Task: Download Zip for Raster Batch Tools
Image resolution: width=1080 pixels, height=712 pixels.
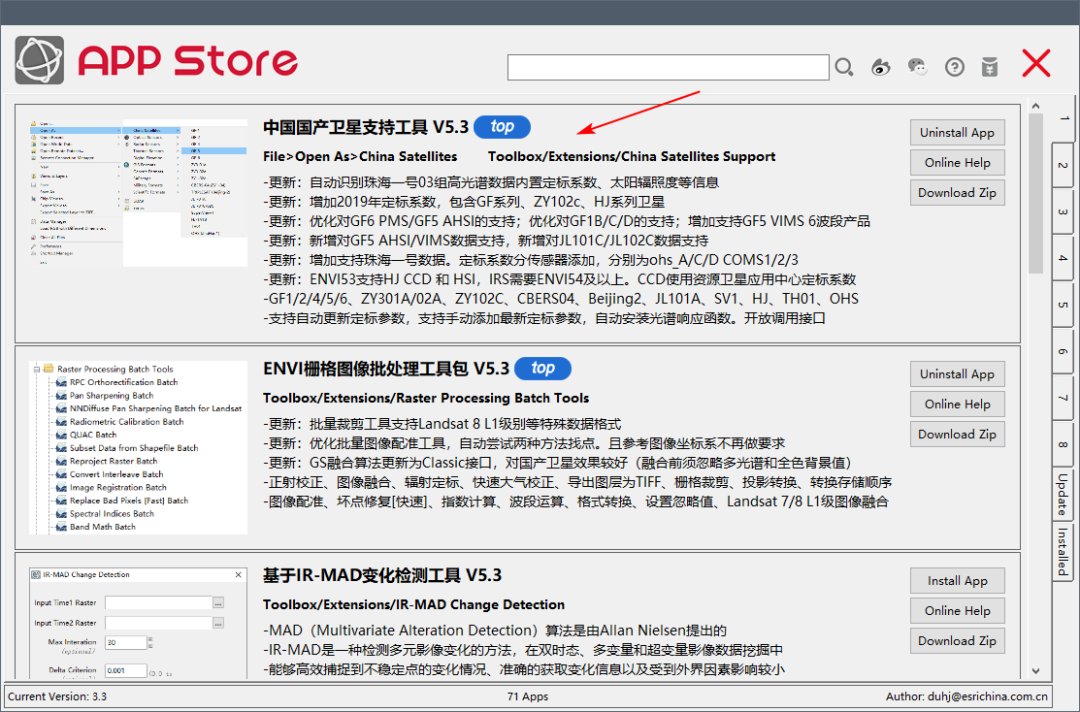Action: [x=957, y=434]
